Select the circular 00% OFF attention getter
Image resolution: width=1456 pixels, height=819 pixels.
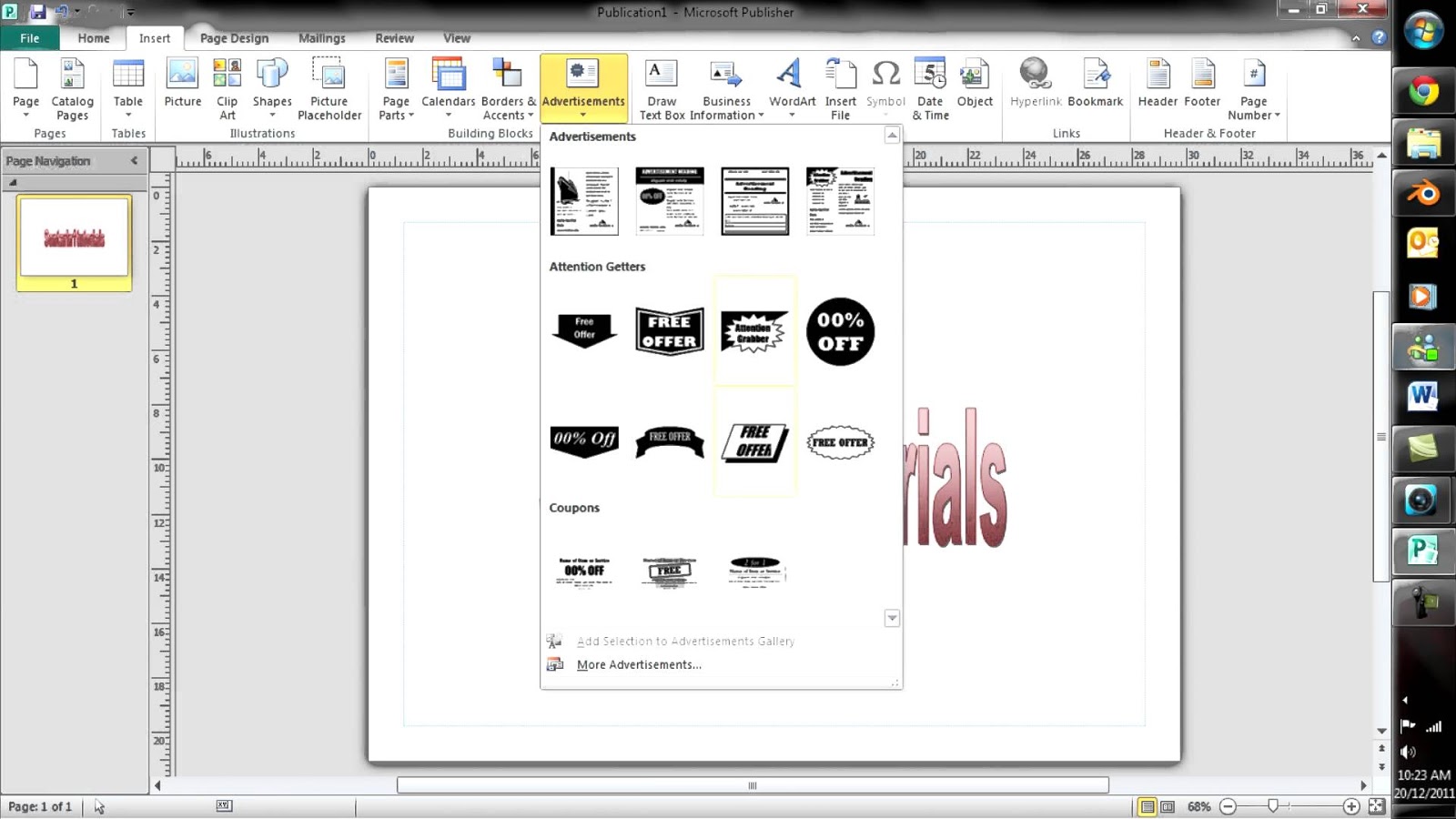[839, 333]
